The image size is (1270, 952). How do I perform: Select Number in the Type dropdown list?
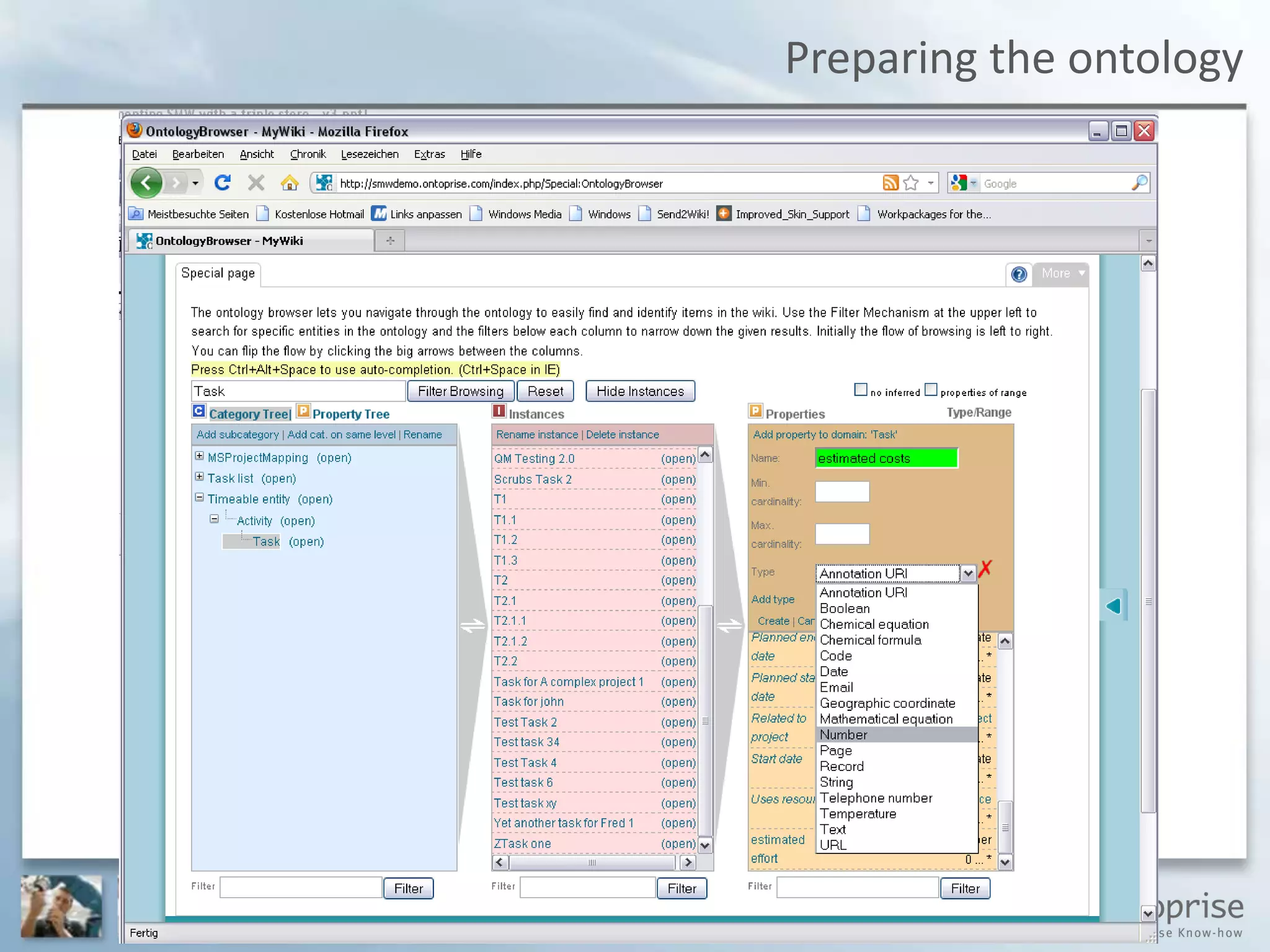[843, 735]
